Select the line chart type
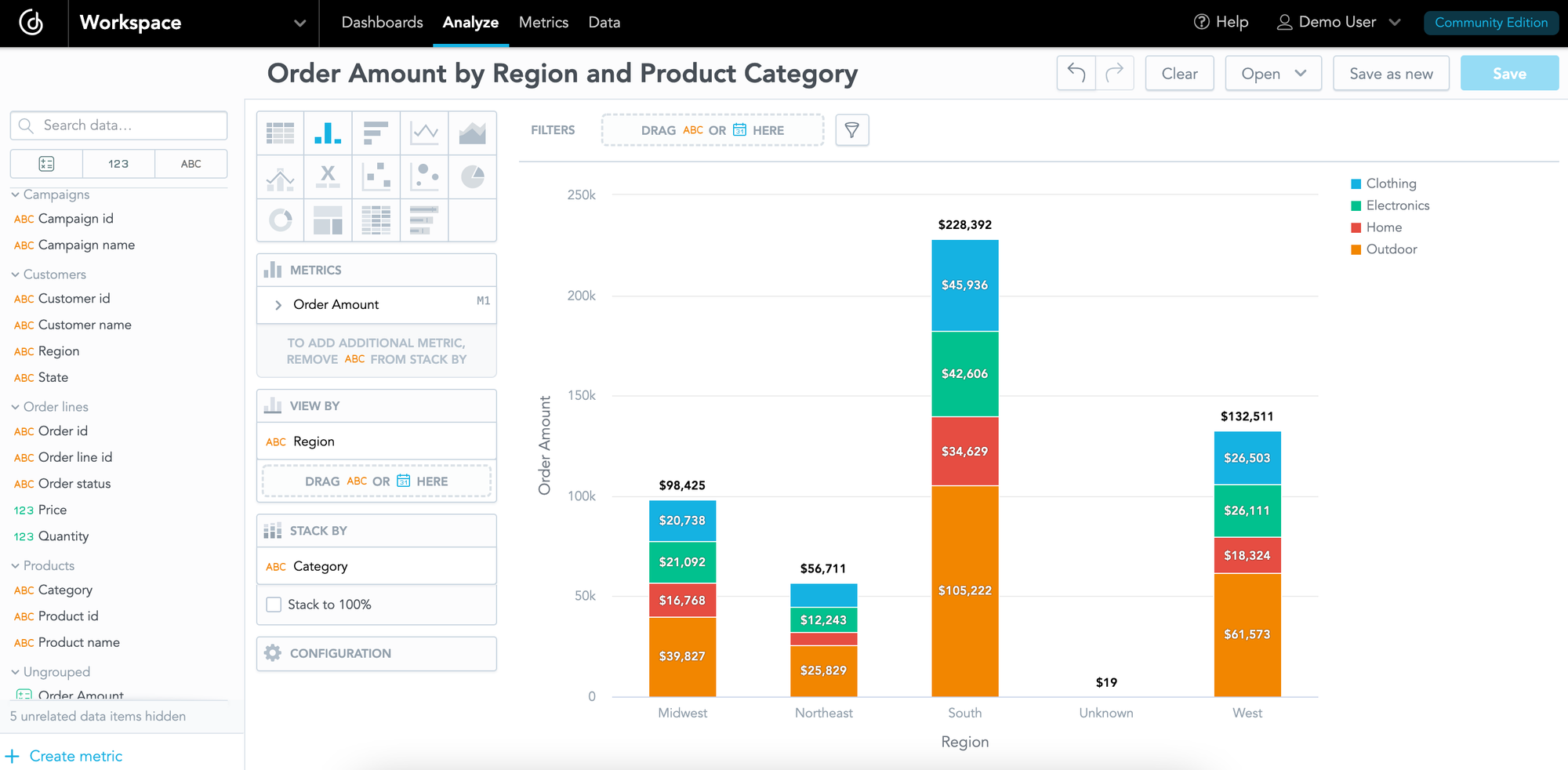 [424, 132]
